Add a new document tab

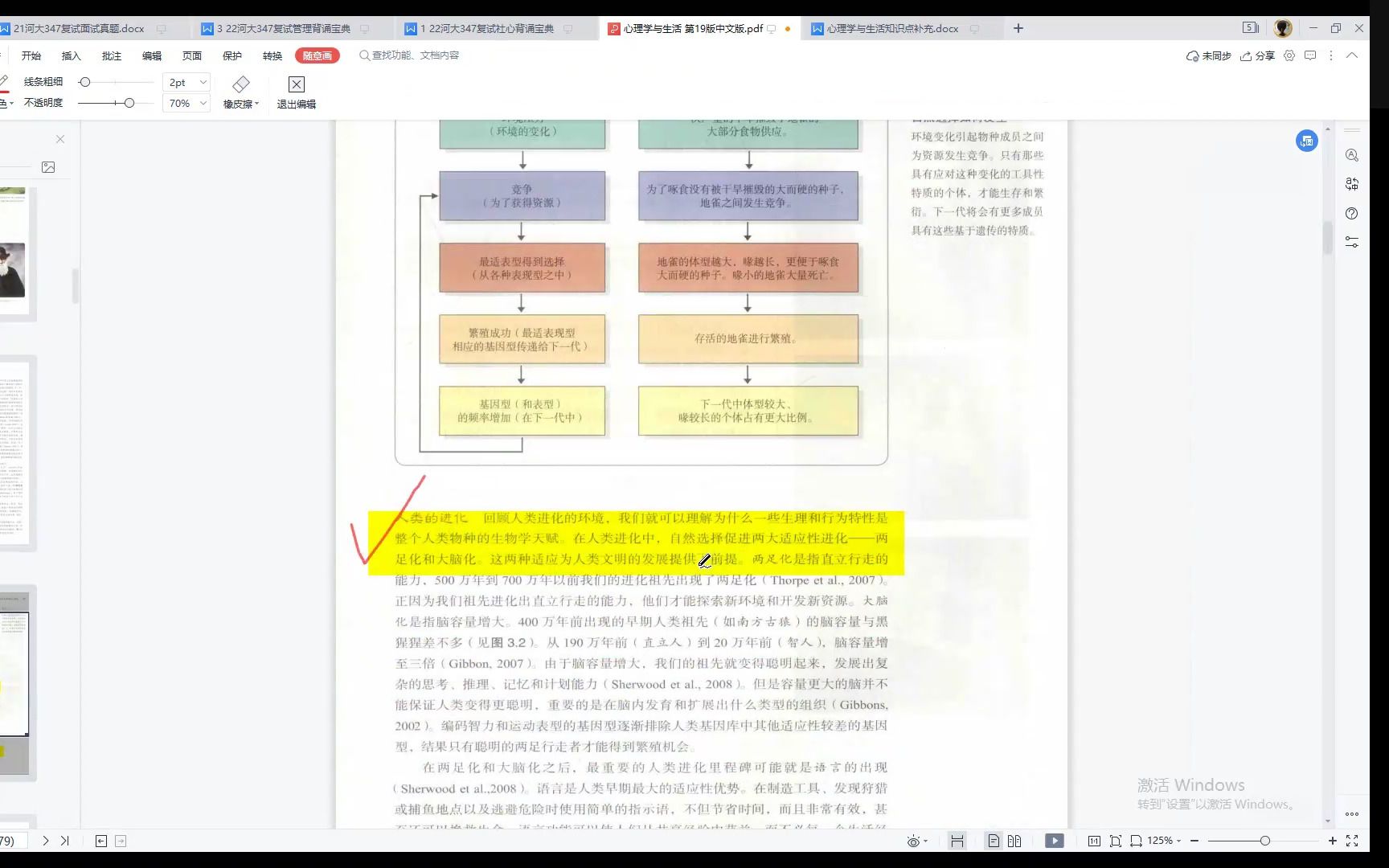[x=1018, y=28]
